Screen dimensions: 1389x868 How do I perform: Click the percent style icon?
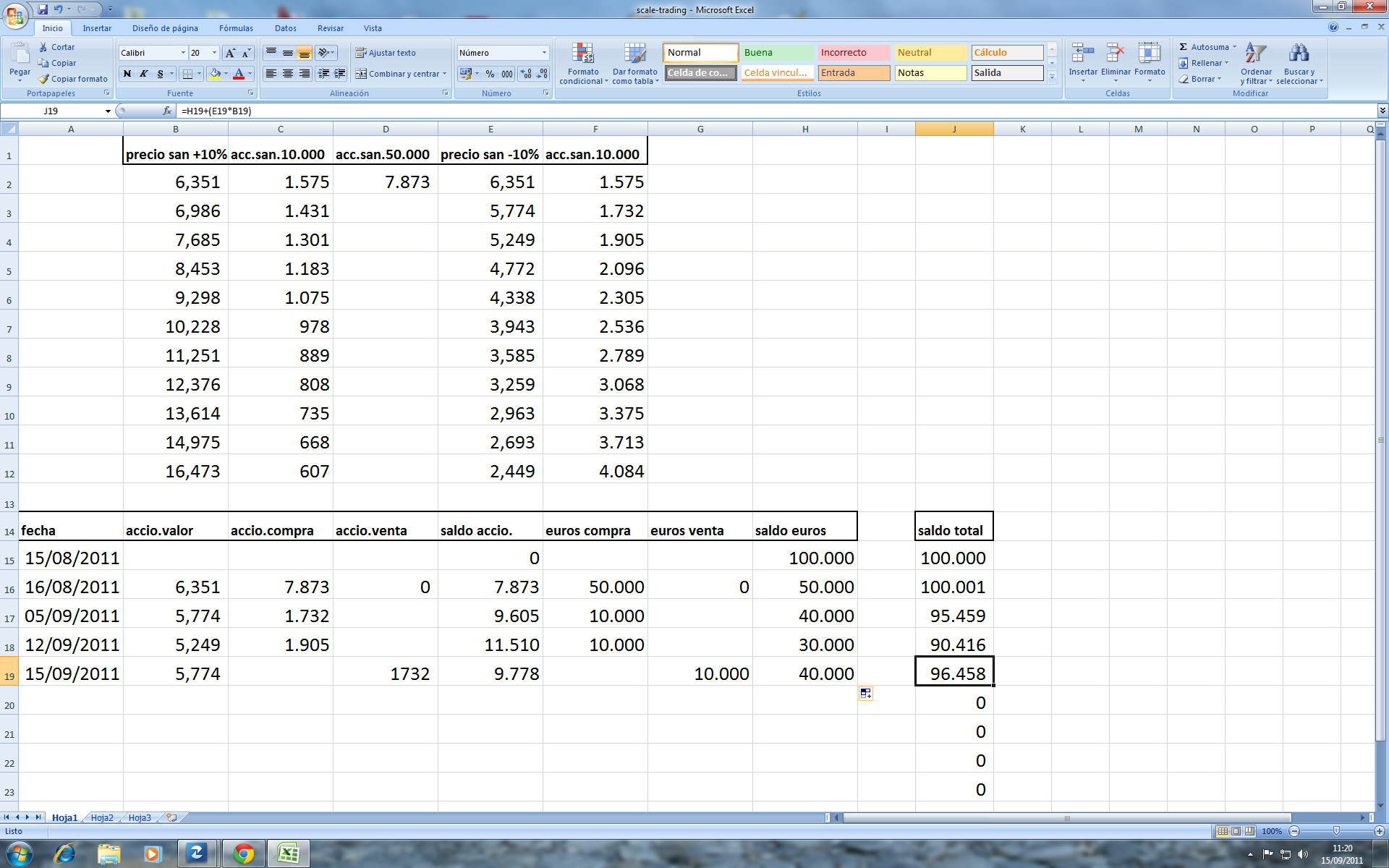[490, 74]
